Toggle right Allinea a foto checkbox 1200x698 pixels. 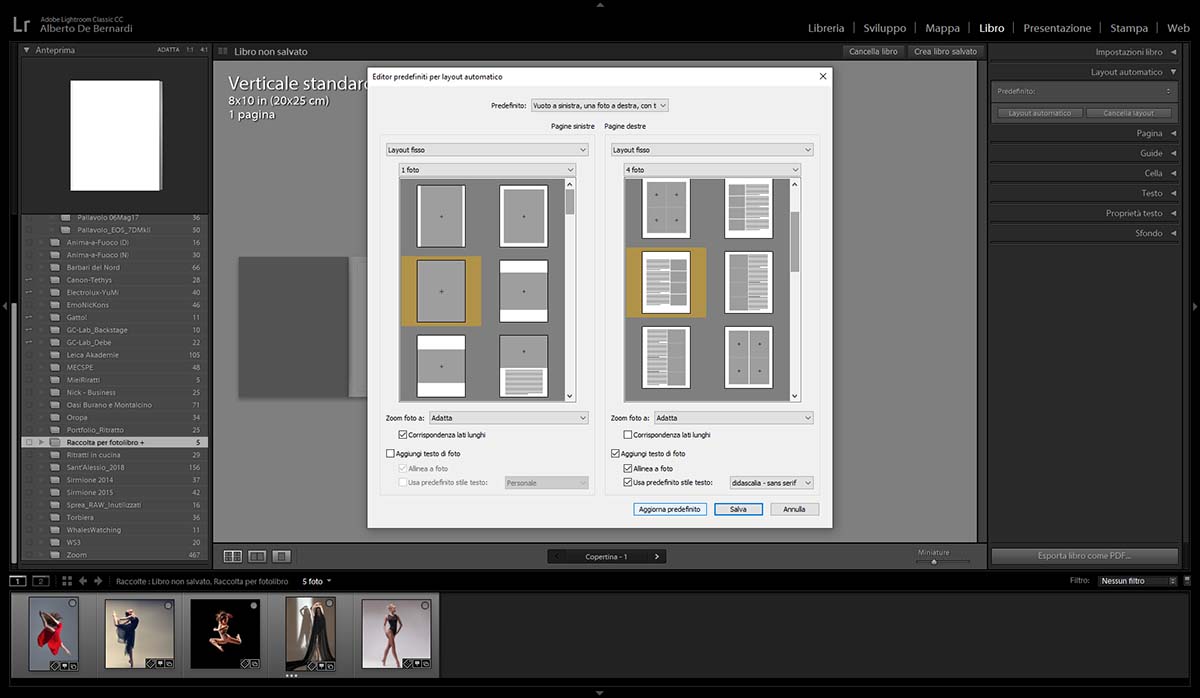point(628,468)
